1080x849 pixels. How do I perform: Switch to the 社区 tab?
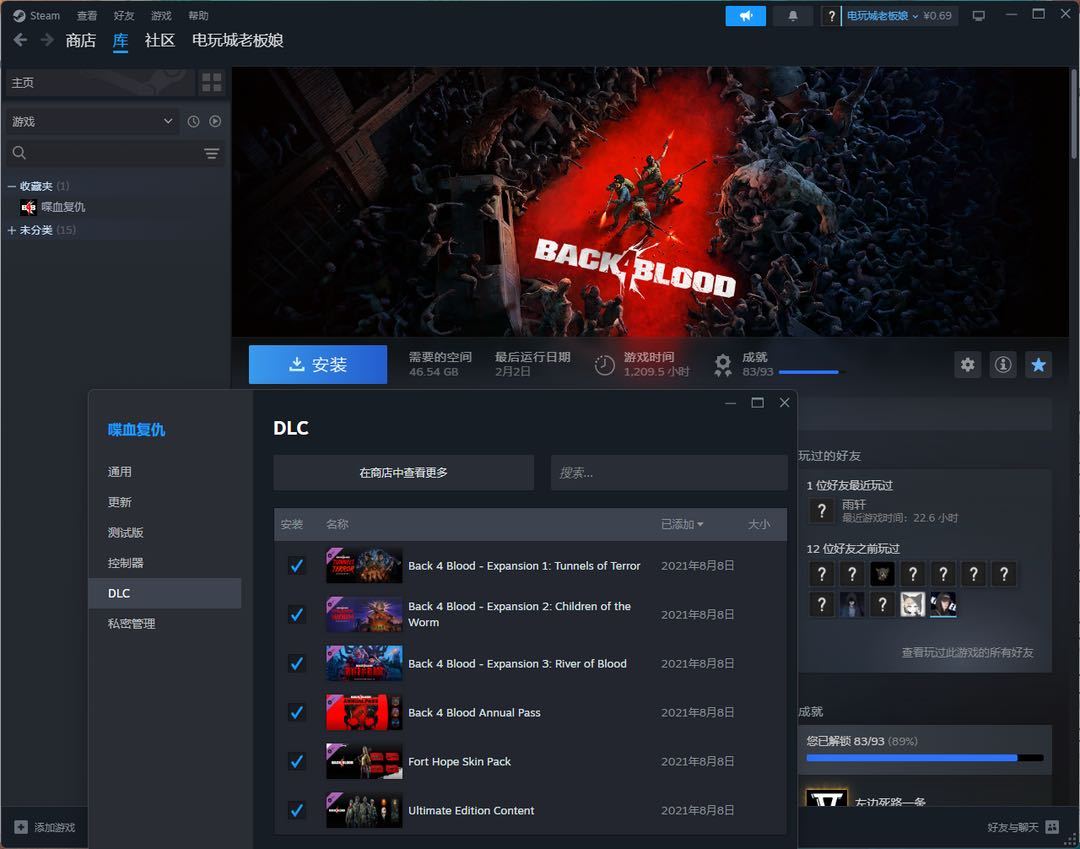click(x=160, y=40)
